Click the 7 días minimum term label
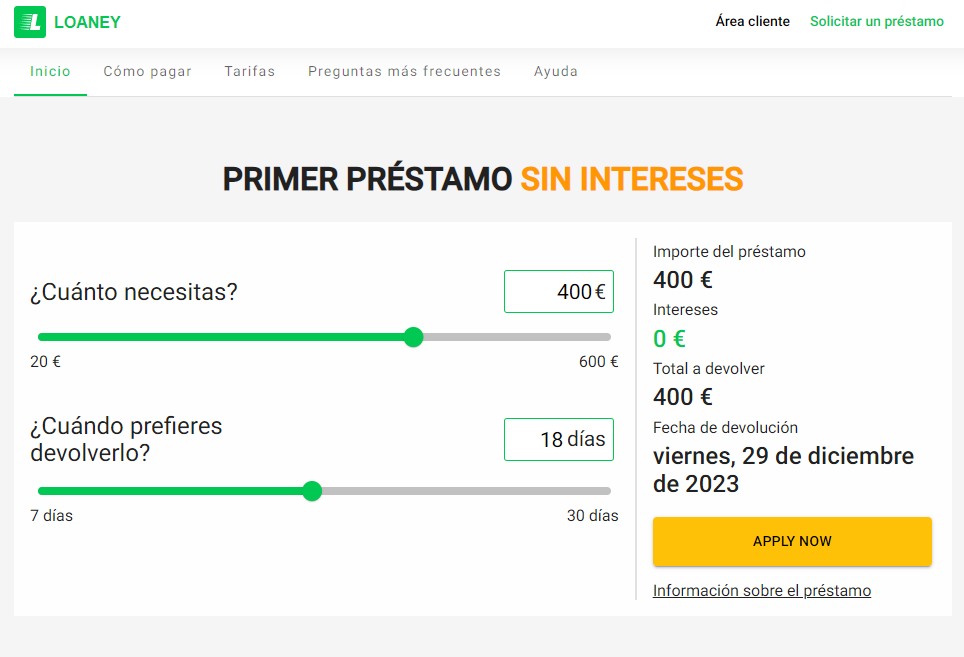 (51, 516)
